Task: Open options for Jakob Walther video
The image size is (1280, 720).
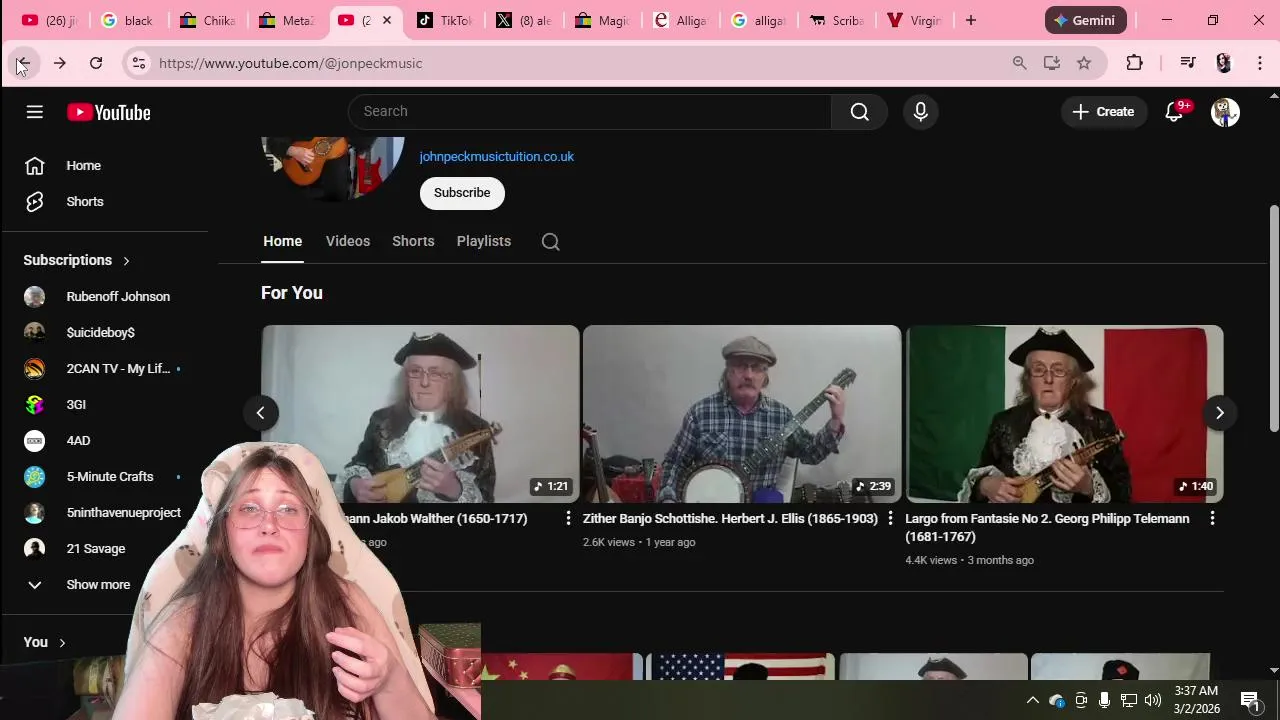Action: (568, 518)
